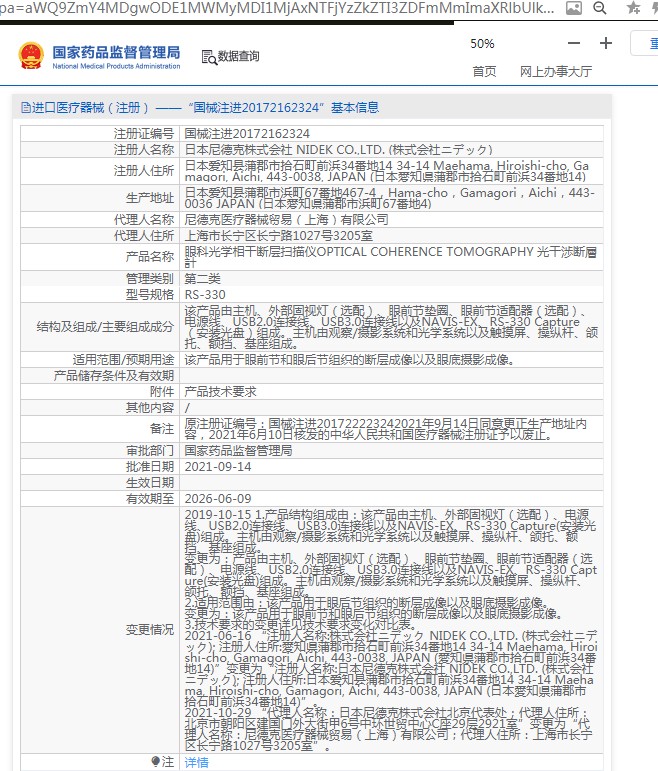The image size is (658, 771).
Task: Click the zoom out minus button
Action: click(573, 43)
